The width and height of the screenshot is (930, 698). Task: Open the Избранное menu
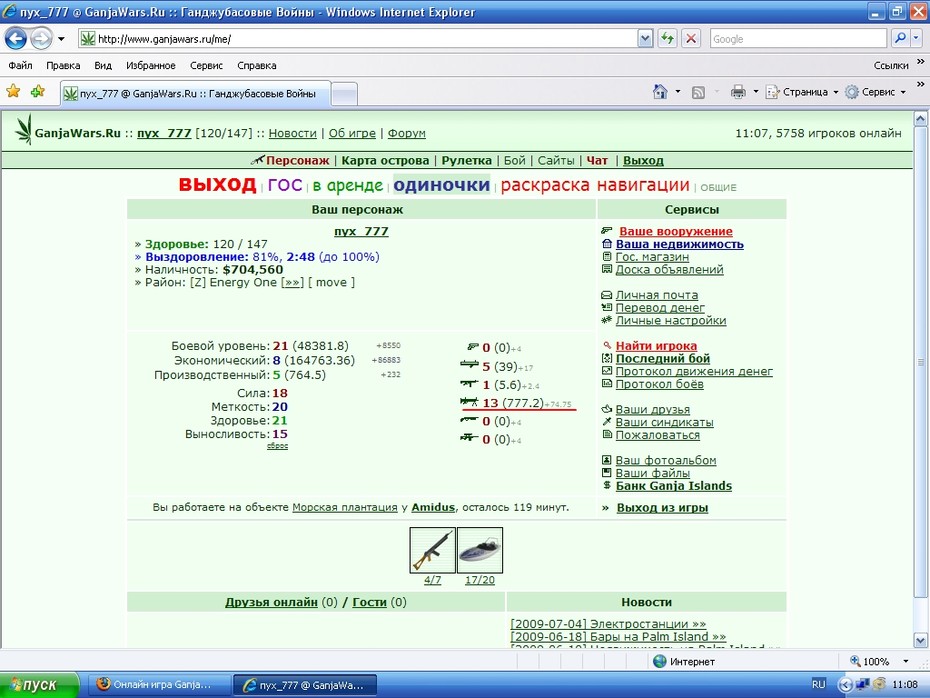151,65
